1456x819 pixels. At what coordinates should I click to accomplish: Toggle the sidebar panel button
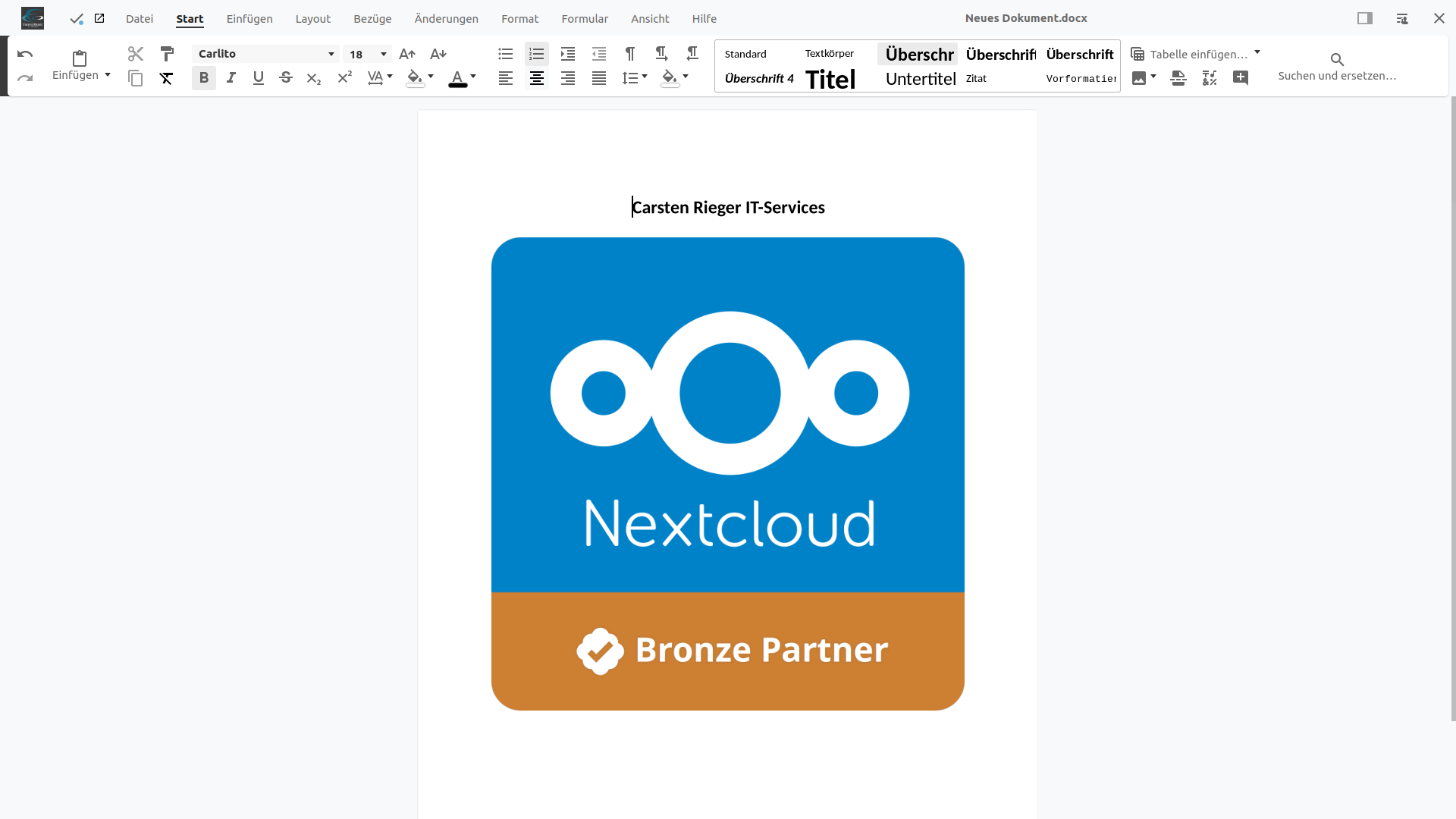coord(1365,18)
